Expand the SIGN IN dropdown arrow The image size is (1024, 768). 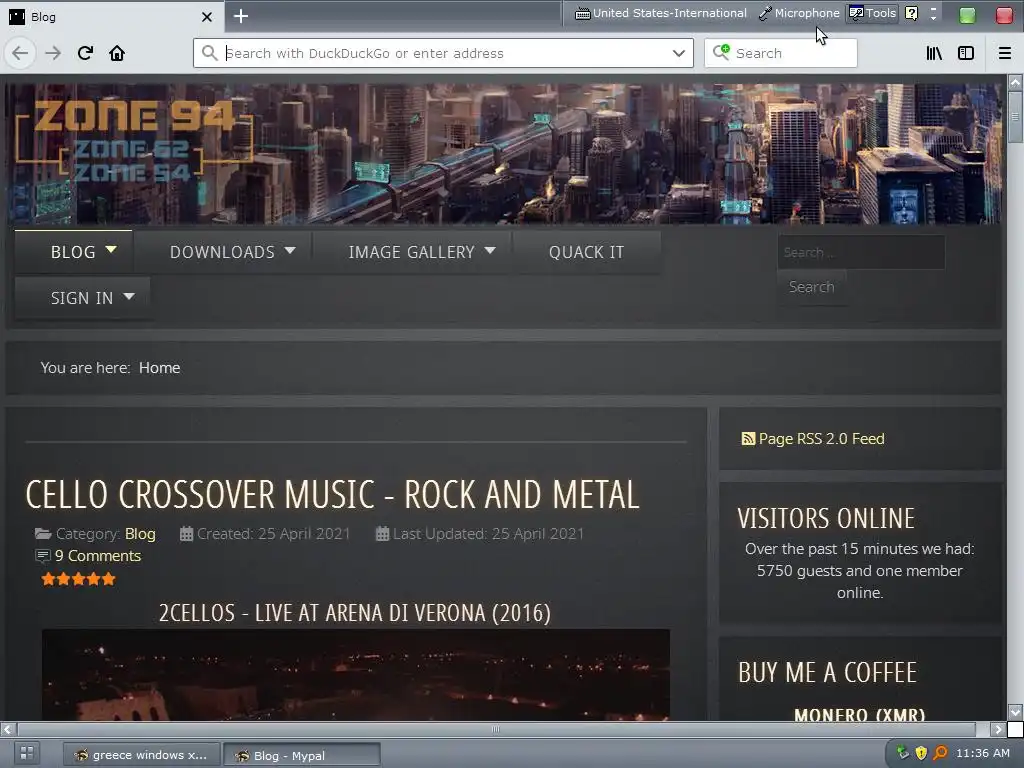click(129, 296)
